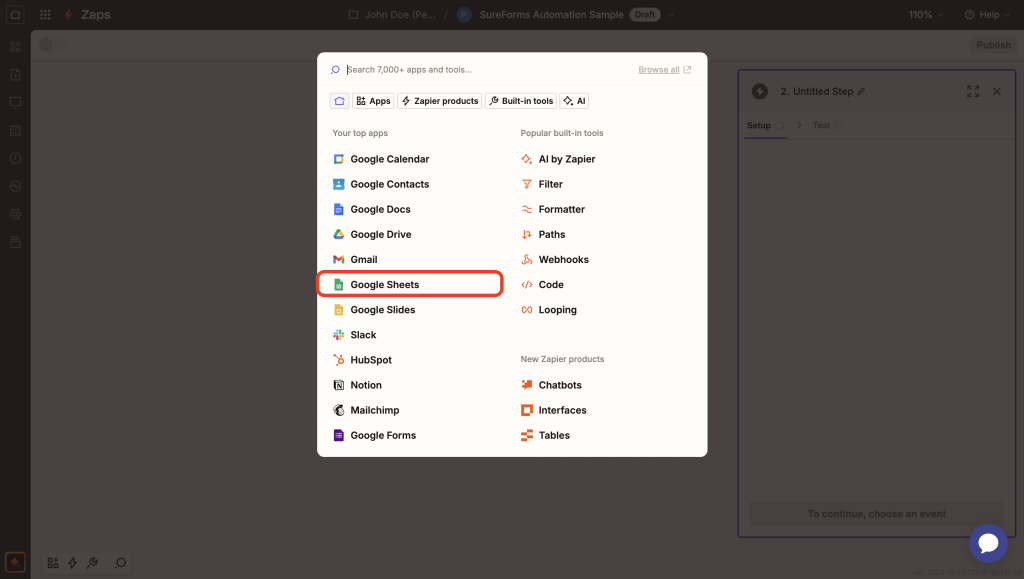Open the Browse all link
1024x579 pixels.
point(658,69)
